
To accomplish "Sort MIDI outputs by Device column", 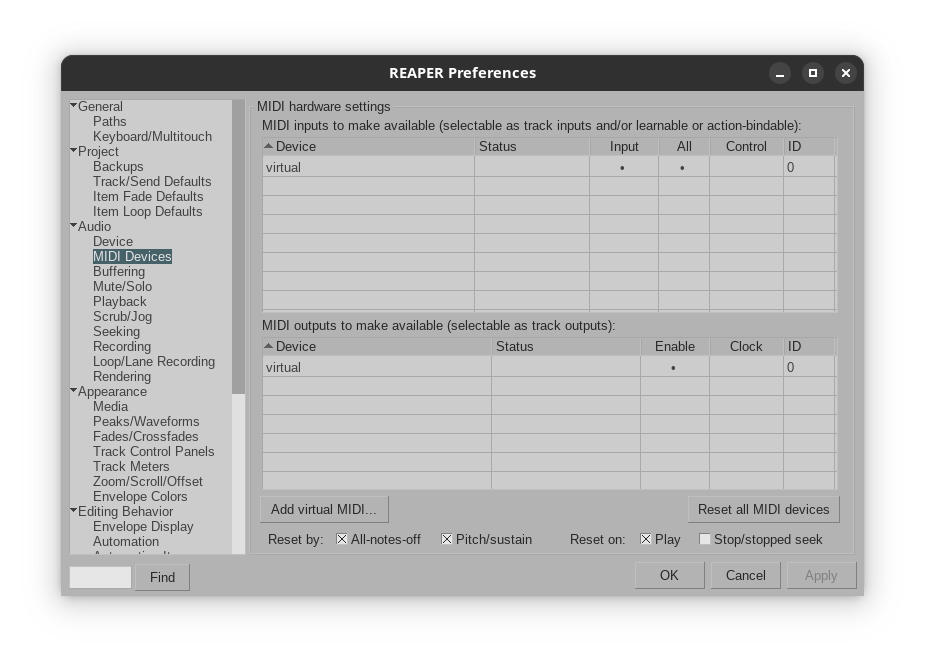I will (x=376, y=346).
